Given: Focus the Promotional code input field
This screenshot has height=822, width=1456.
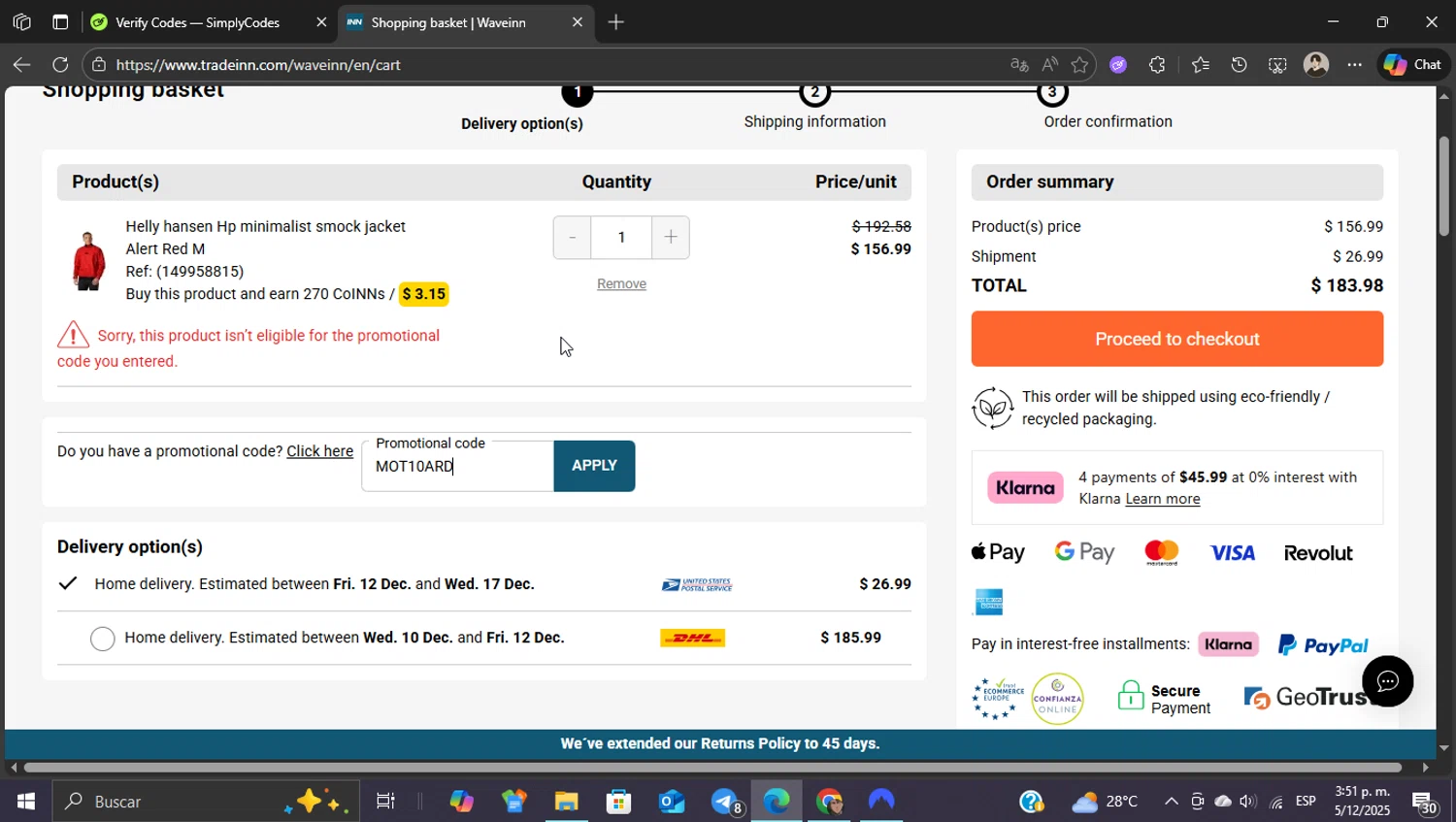Looking at the screenshot, I should [457, 467].
